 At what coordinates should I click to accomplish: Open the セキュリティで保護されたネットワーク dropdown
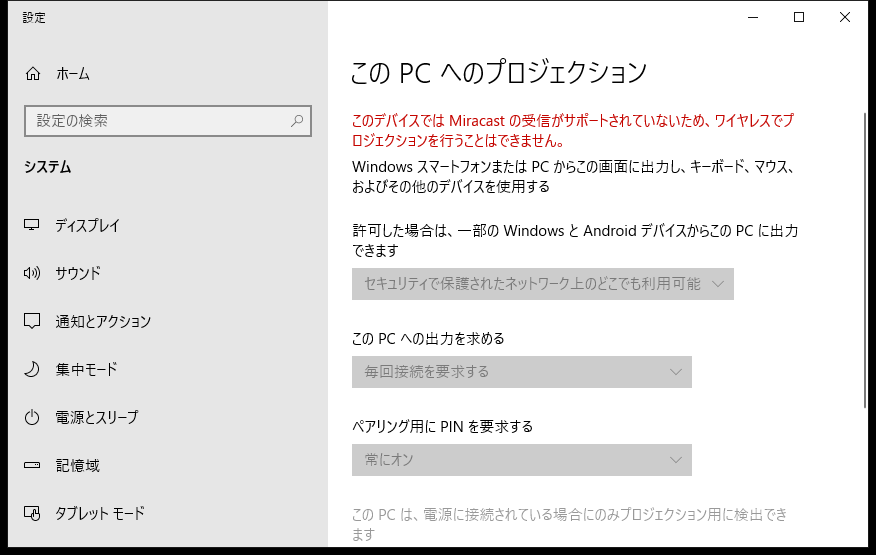[542, 284]
